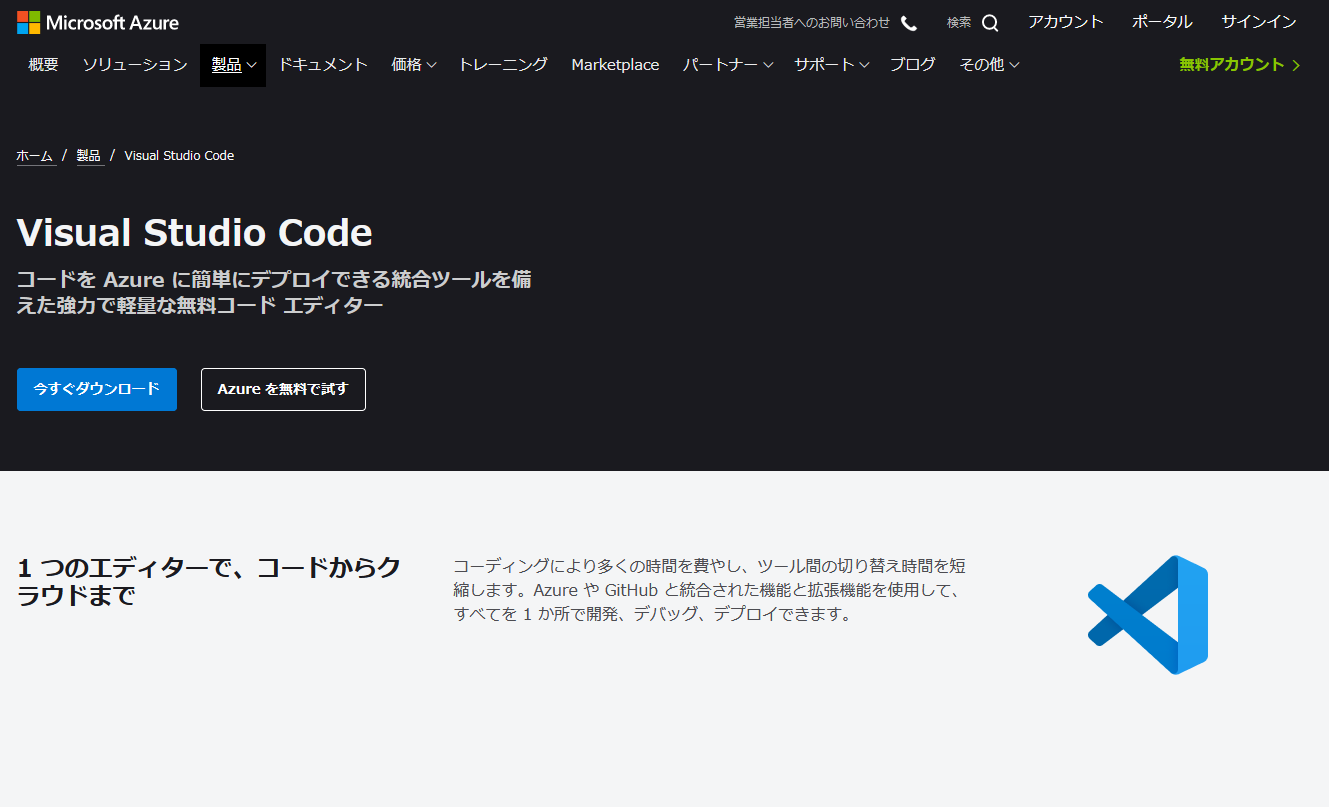Screen dimensions: 1329x807
Task: Click the arrow icon beside 無料アカウント
Action: pyautogui.click(x=1297, y=65)
